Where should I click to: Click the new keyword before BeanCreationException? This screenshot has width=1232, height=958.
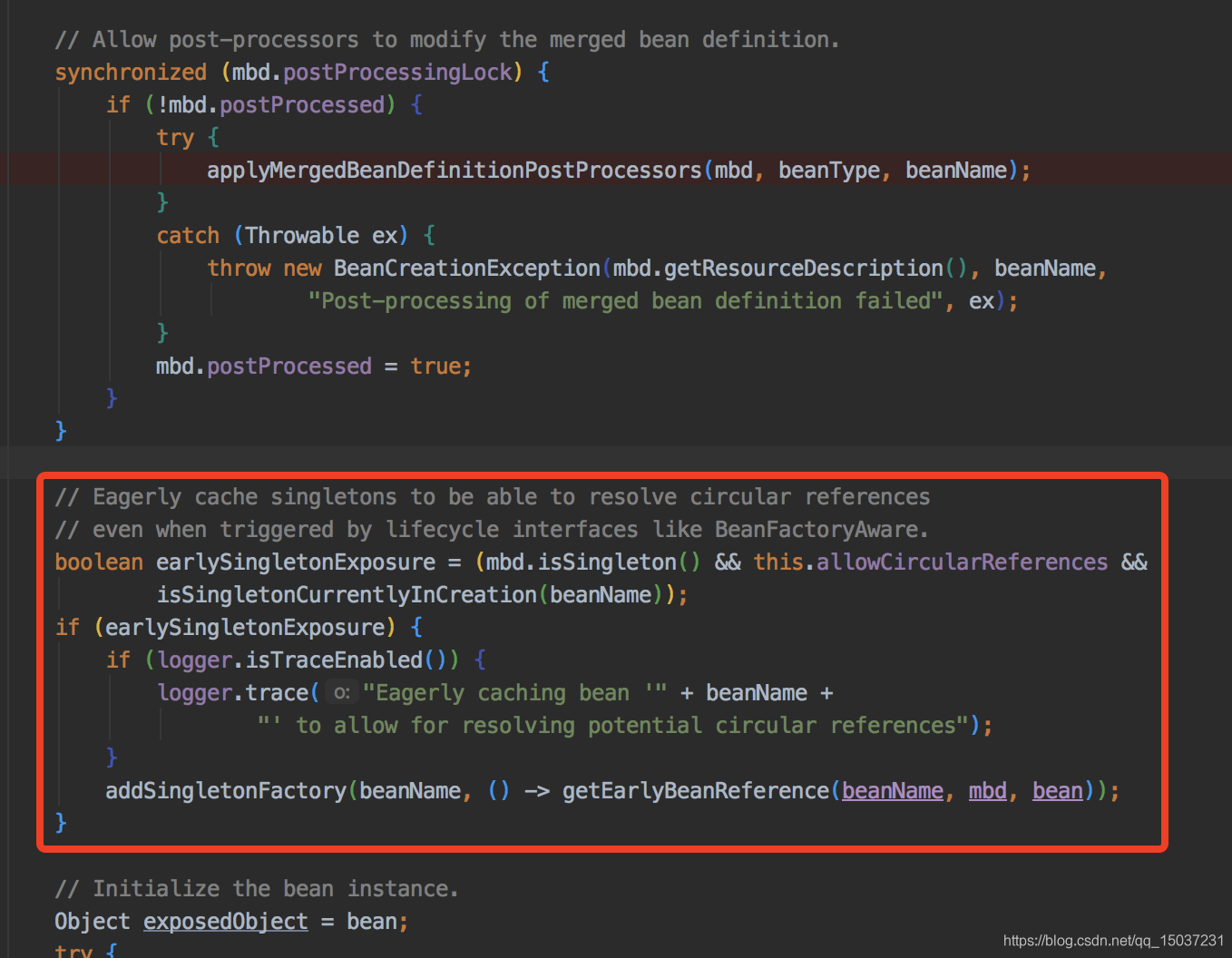pyautogui.click(x=302, y=269)
